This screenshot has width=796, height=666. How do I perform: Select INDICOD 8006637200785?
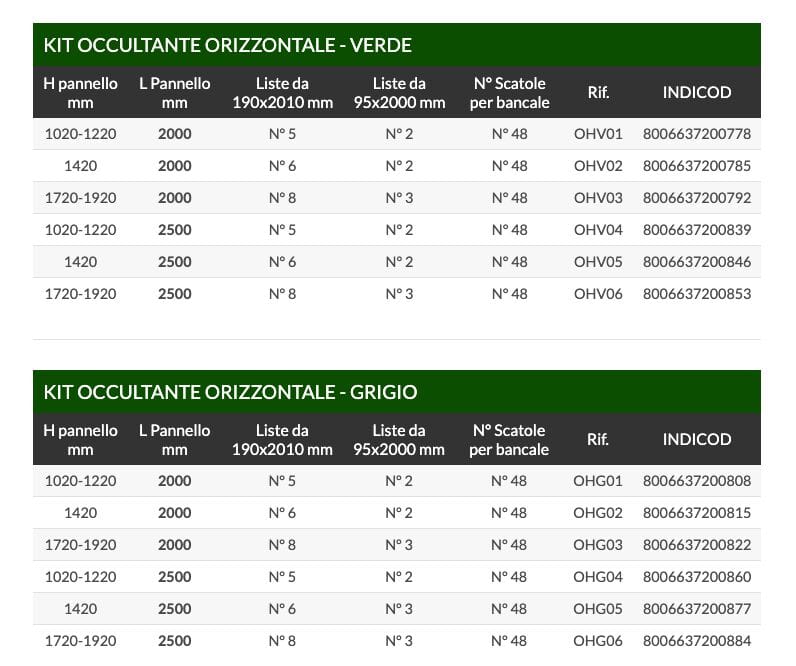[x=697, y=166]
